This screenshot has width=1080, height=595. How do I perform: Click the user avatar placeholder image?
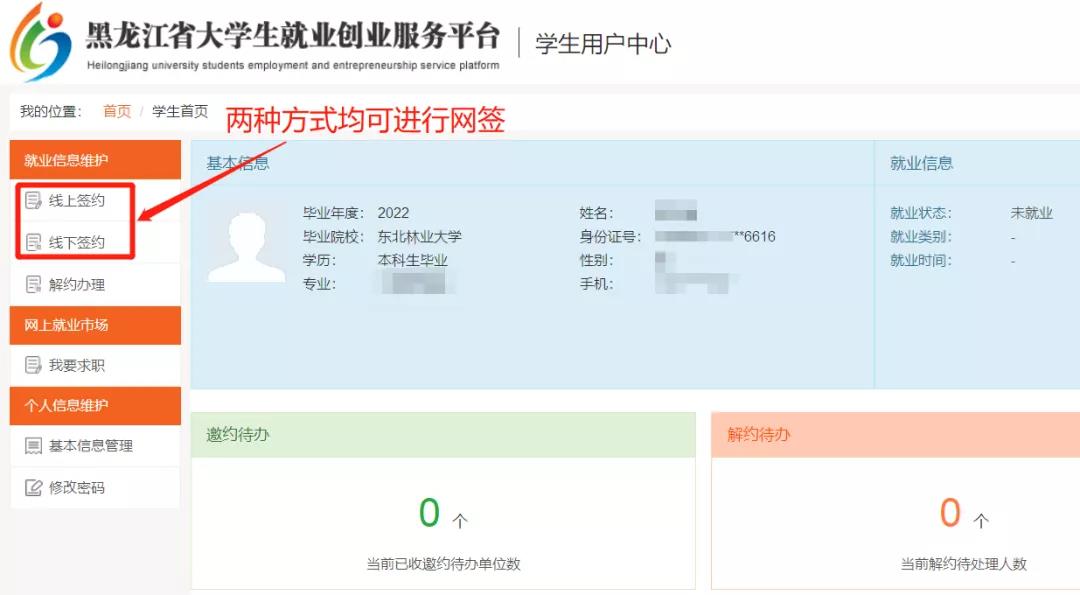coord(246,247)
